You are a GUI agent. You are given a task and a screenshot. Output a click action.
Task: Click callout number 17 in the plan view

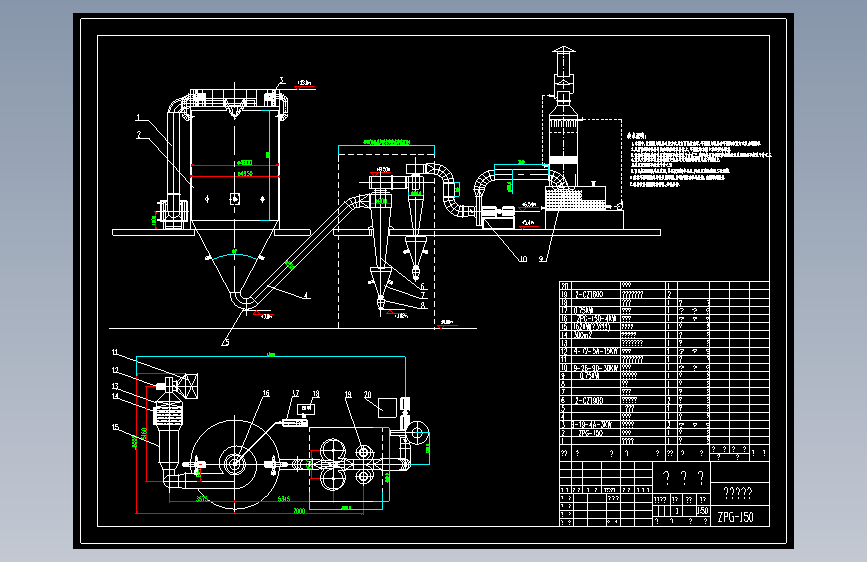[295, 393]
